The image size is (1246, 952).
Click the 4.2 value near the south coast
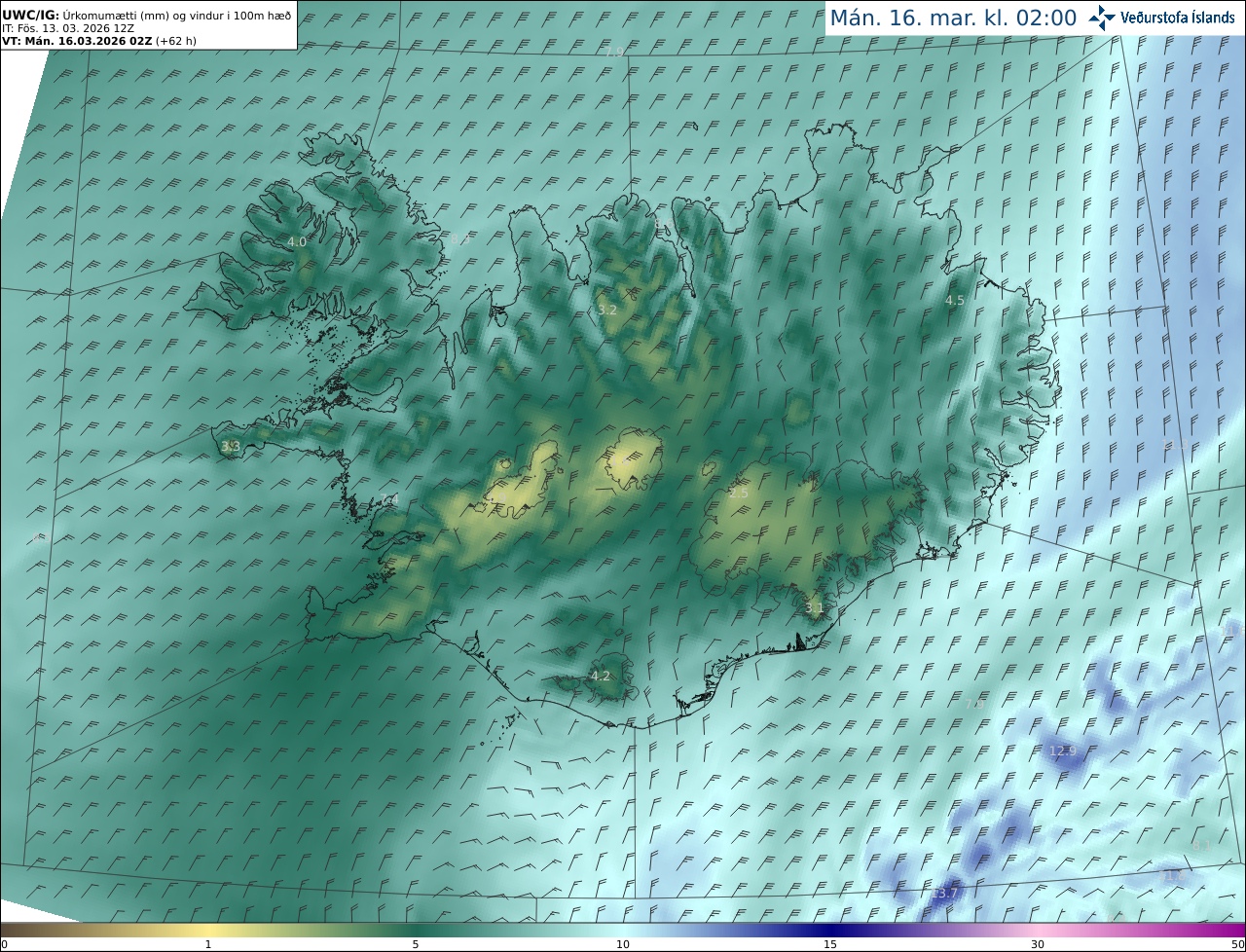point(601,676)
